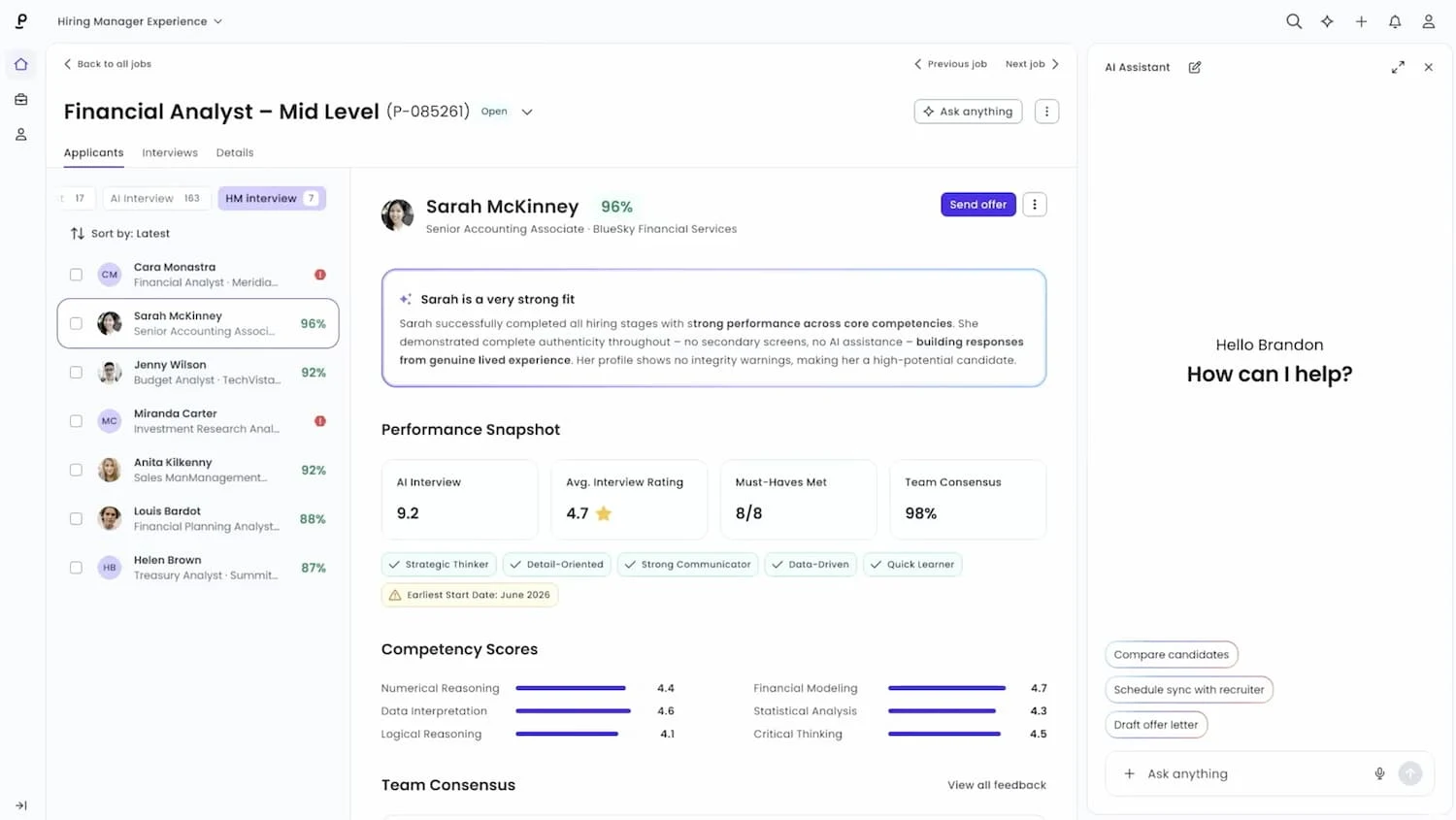Collapse sidebar using the bottom-left arrow icon
This screenshot has width=1456, height=820.
pos(21,805)
